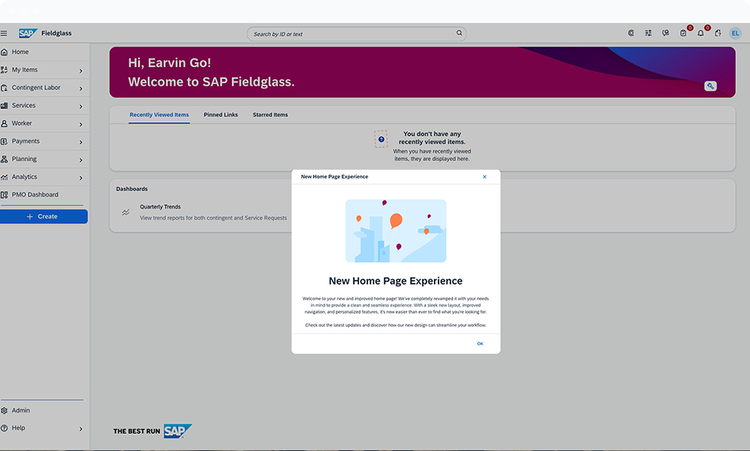Click the empty-state question mark icon
This screenshot has width=750, height=451.
381,139
